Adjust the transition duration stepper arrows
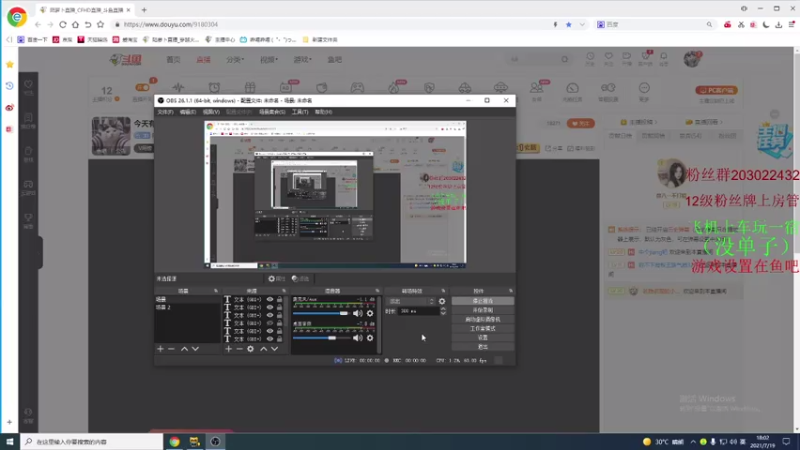The width and height of the screenshot is (800, 450). 443,311
